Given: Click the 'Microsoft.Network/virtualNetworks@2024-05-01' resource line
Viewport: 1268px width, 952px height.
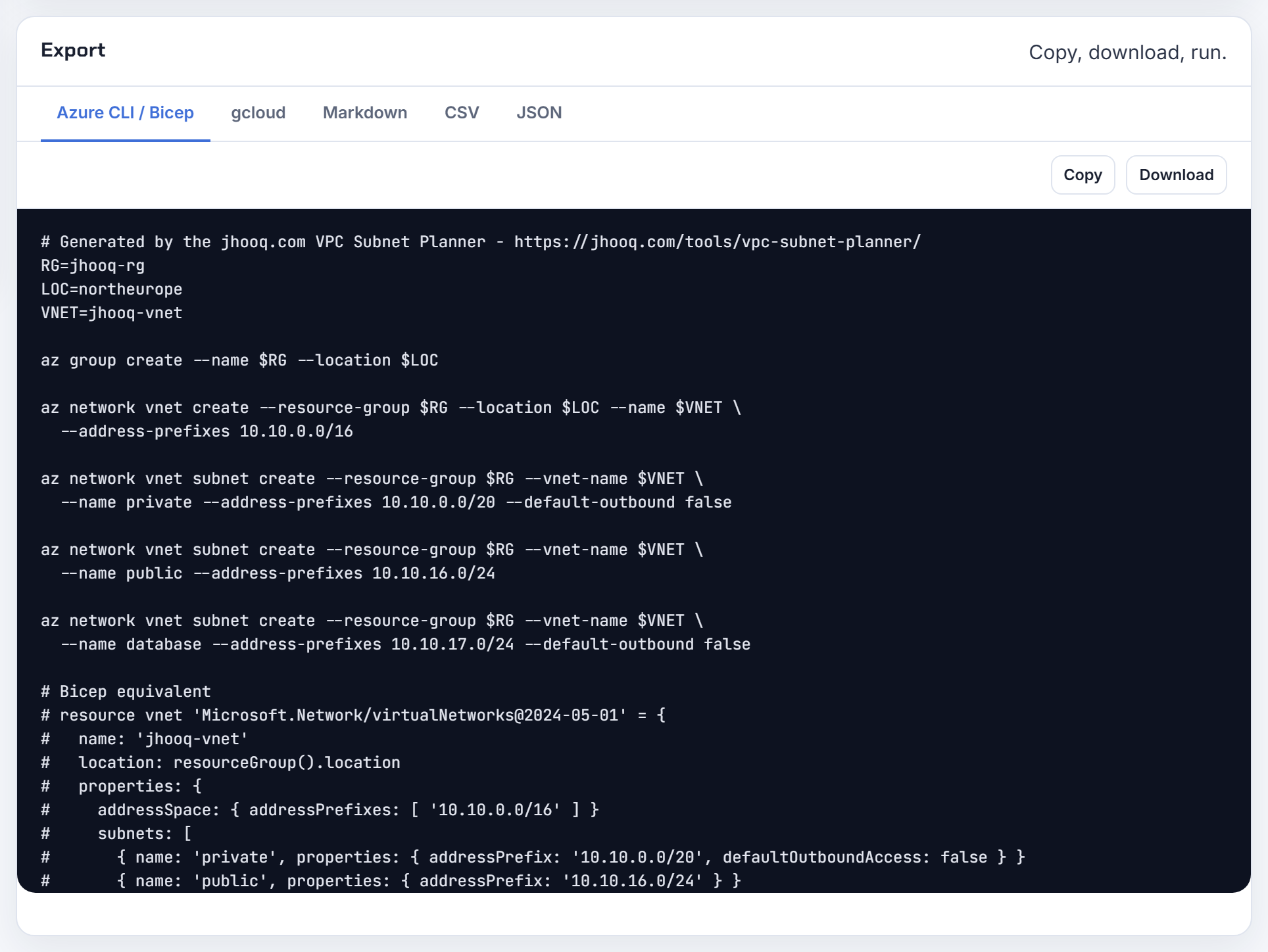Looking at the screenshot, I should click(x=353, y=715).
